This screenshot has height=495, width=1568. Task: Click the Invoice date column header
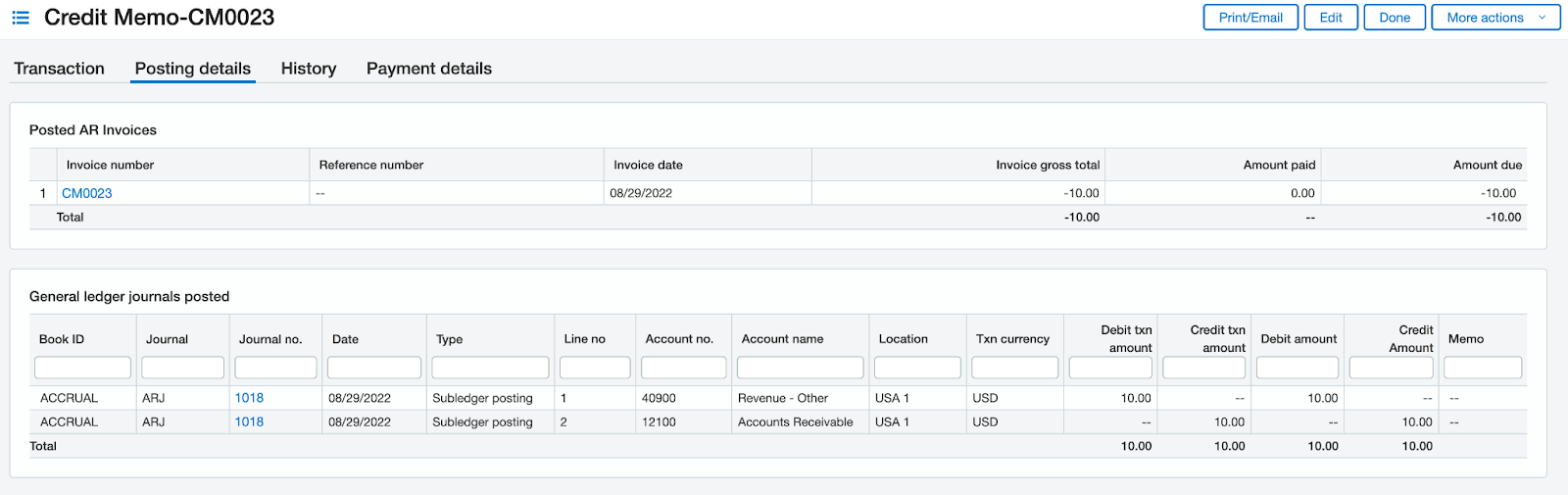pyautogui.click(x=648, y=165)
